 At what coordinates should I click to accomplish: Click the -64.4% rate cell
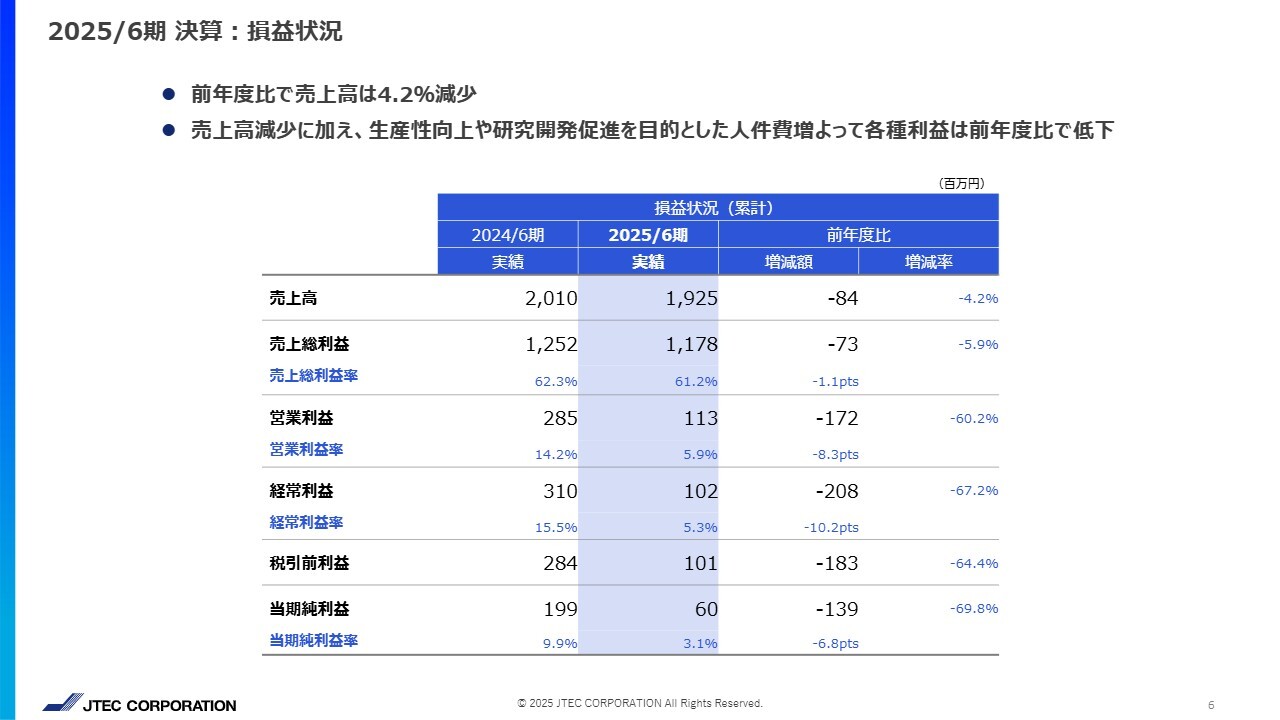(x=974, y=563)
